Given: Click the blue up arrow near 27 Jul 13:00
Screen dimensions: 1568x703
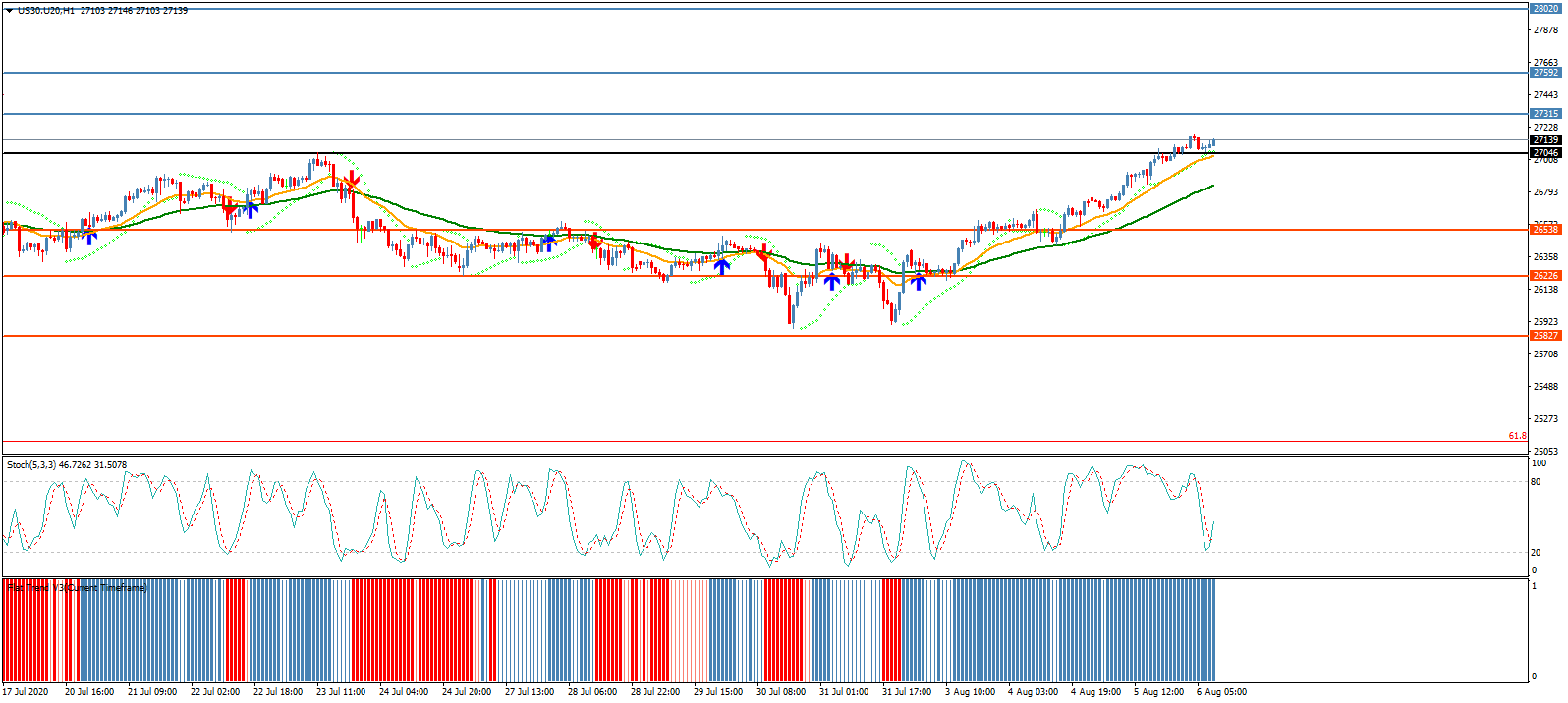Looking at the screenshot, I should [548, 242].
